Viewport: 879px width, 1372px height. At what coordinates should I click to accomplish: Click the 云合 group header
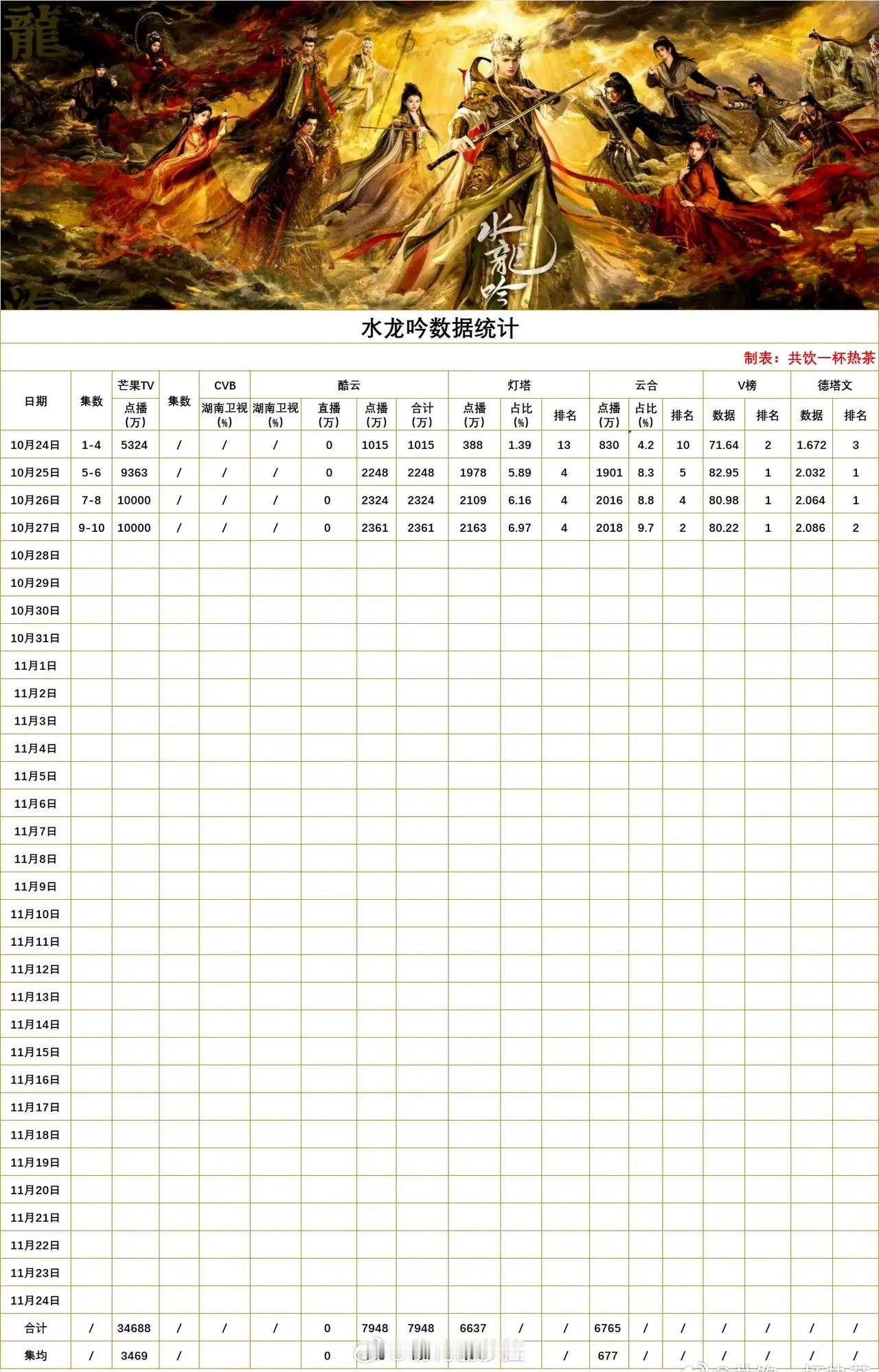646,385
